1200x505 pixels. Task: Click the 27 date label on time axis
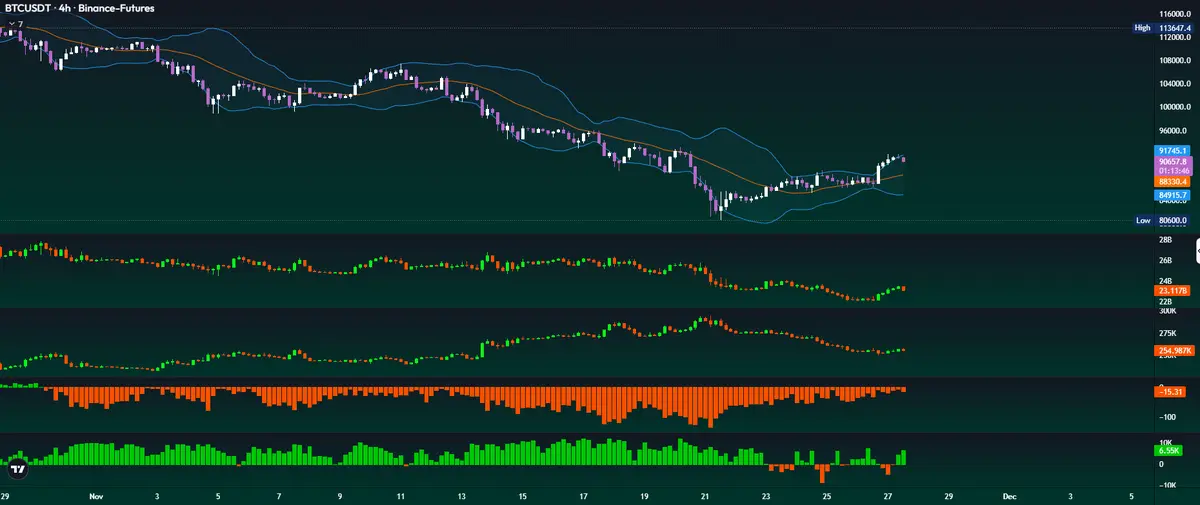coord(888,495)
